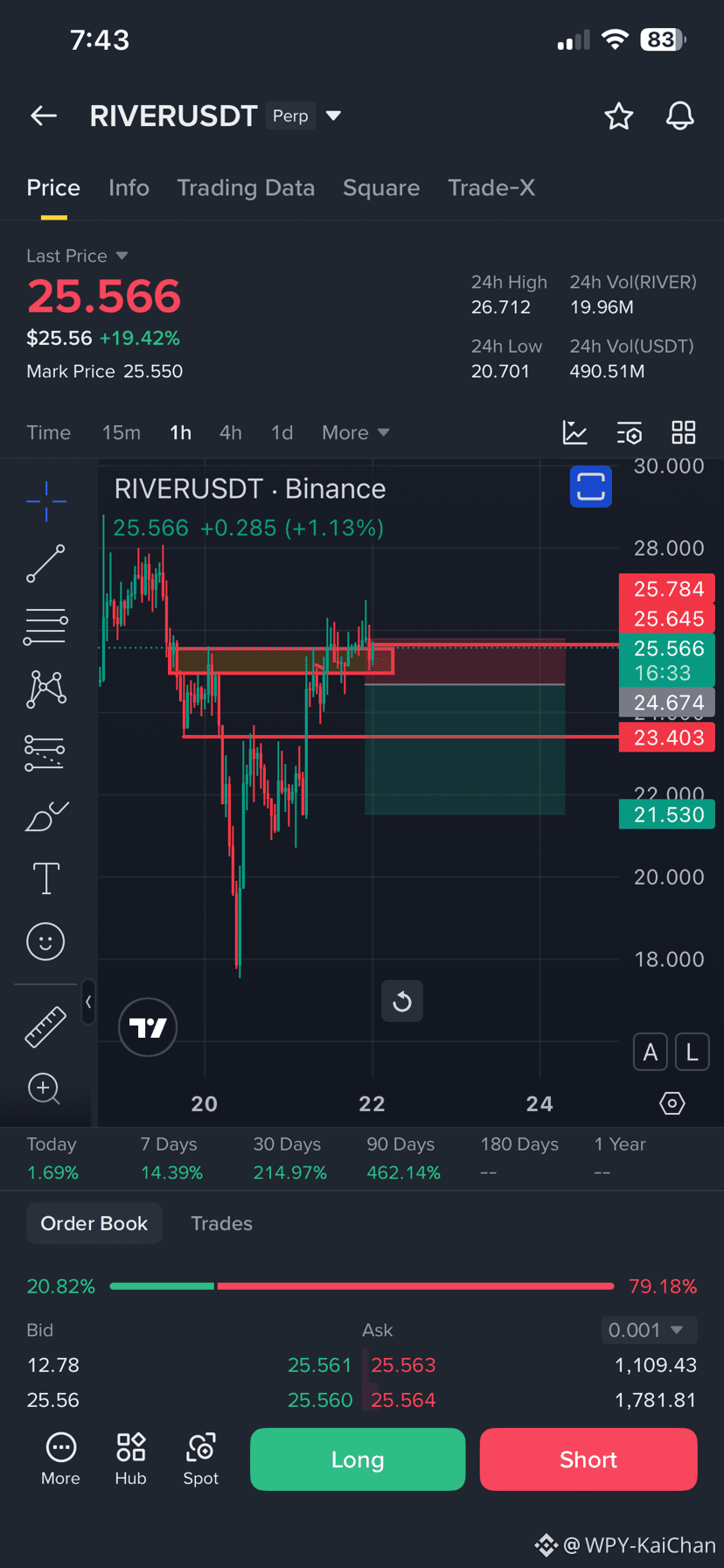The image size is (724, 1568).
Task: Tap the 30 Days 214.97% performance
Action: click(x=289, y=1158)
